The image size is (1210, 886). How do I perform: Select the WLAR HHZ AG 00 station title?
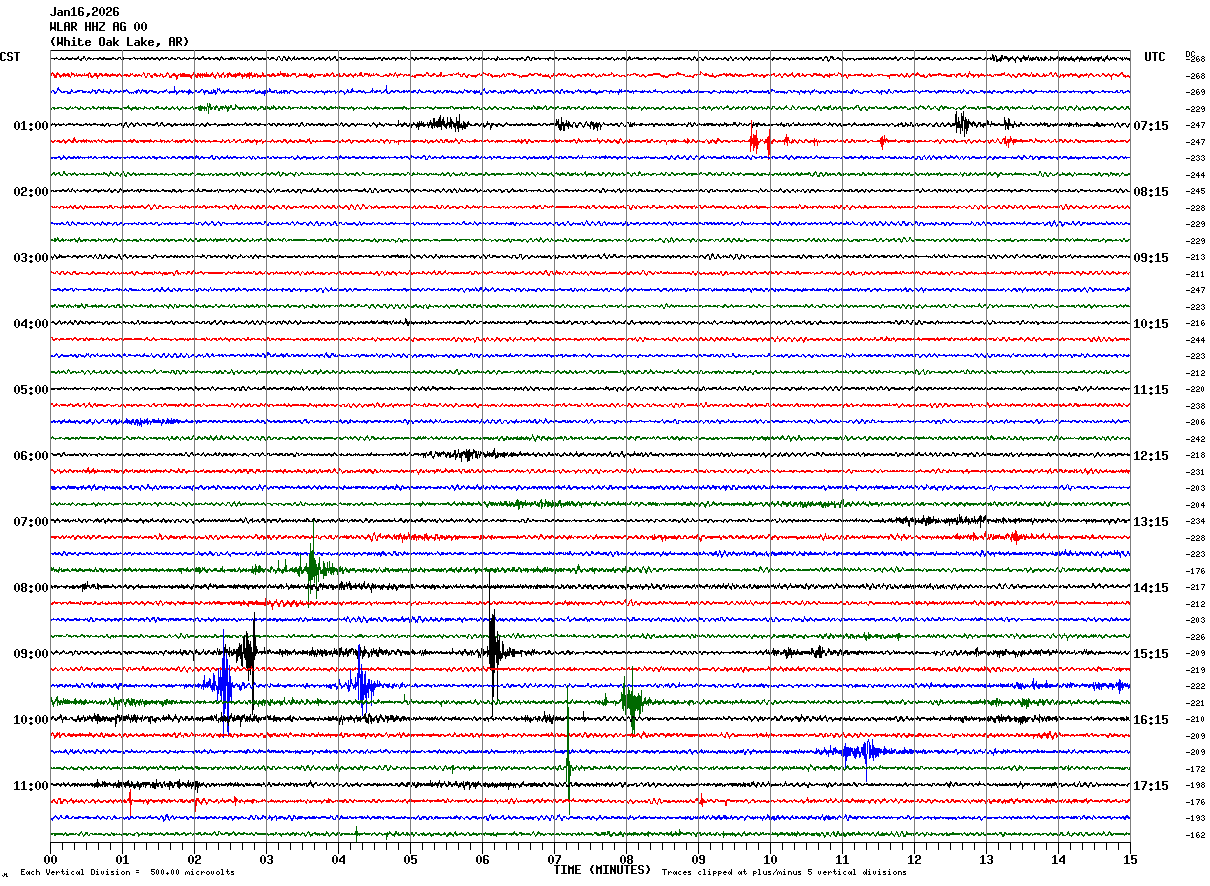tap(98, 26)
